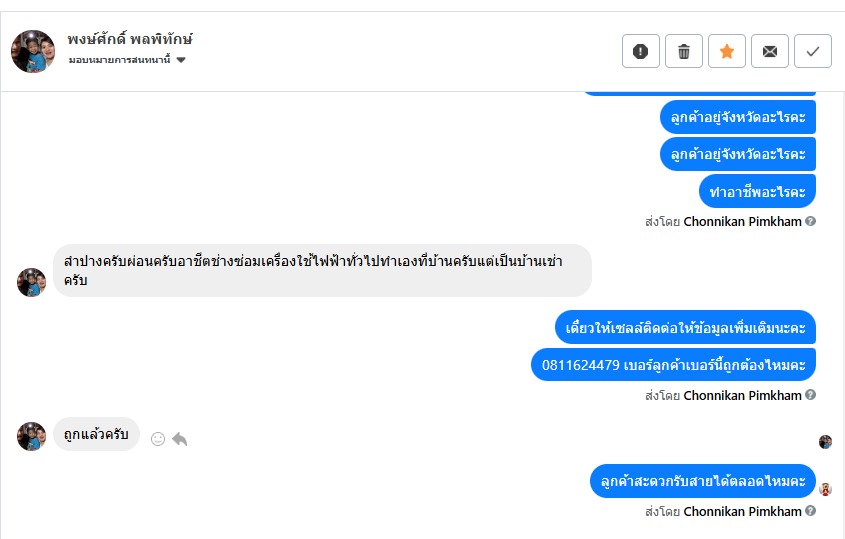Mark conversation as spam with exclamation icon
Screen dimensions: 845x539
641,51
